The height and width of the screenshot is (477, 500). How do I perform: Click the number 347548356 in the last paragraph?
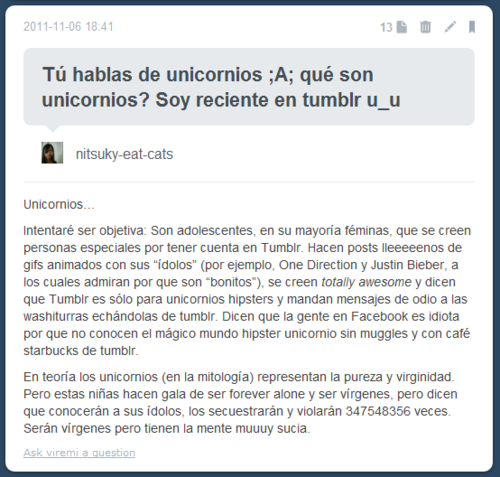[378, 411]
